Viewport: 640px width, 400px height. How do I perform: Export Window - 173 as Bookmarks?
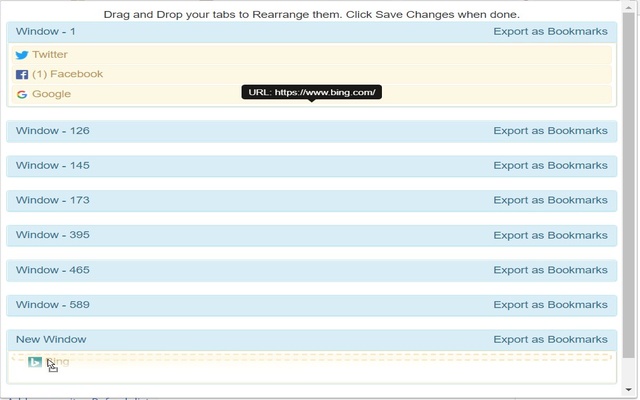pyautogui.click(x=550, y=200)
